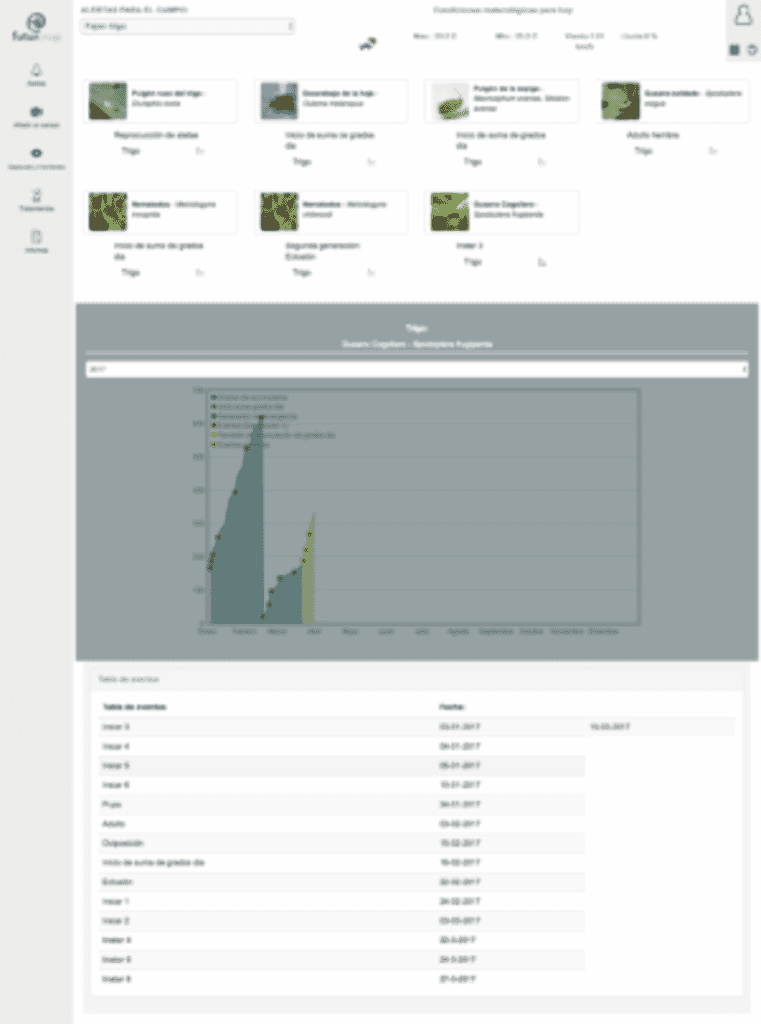Open Alertas from the bell icon
Viewport: 761px width, 1024px height.
36,72
